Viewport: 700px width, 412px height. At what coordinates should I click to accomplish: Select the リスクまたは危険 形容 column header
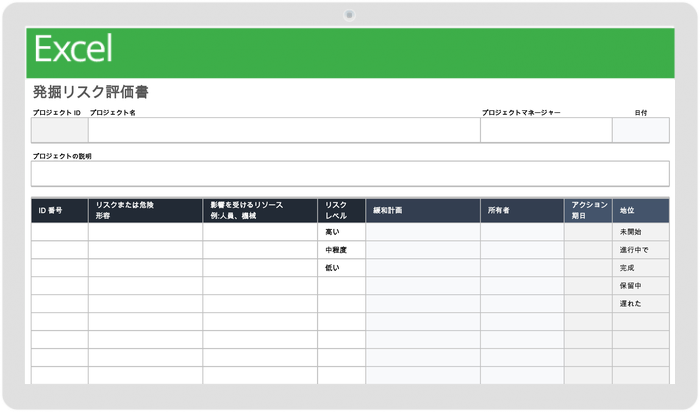point(146,211)
